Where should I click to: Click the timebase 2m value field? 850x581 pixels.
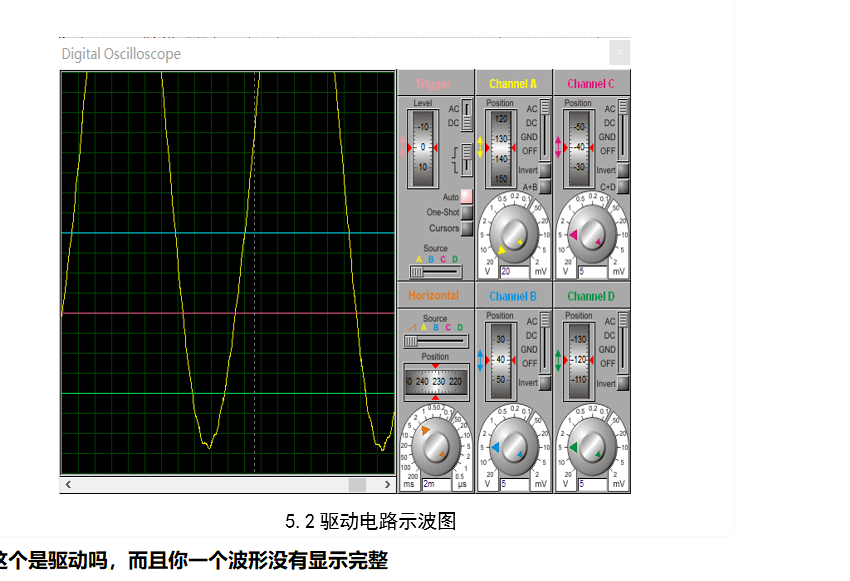click(436, 484)
